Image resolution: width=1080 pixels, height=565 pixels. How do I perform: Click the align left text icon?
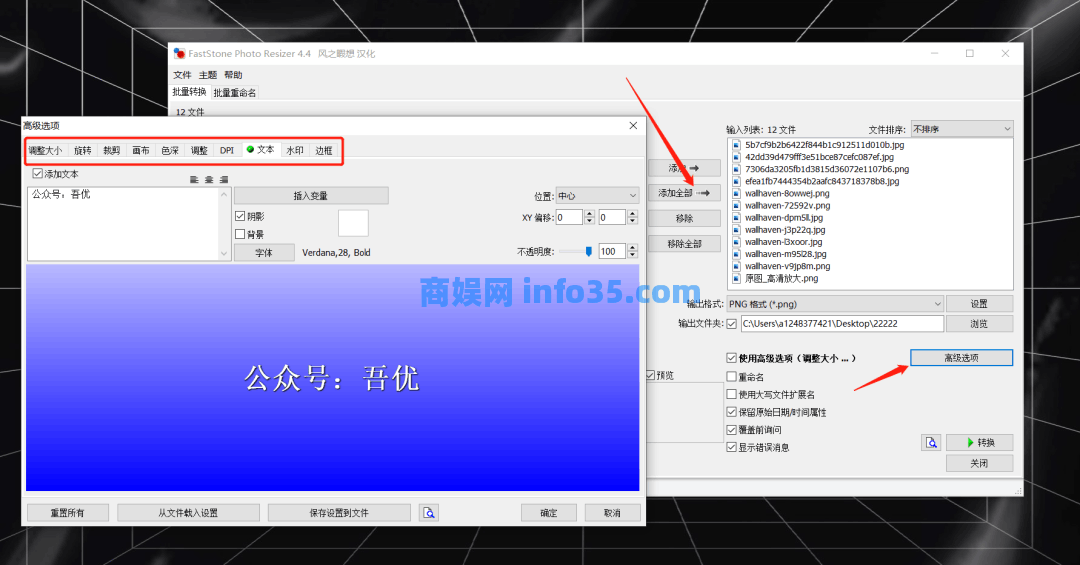tap(194, 179)
